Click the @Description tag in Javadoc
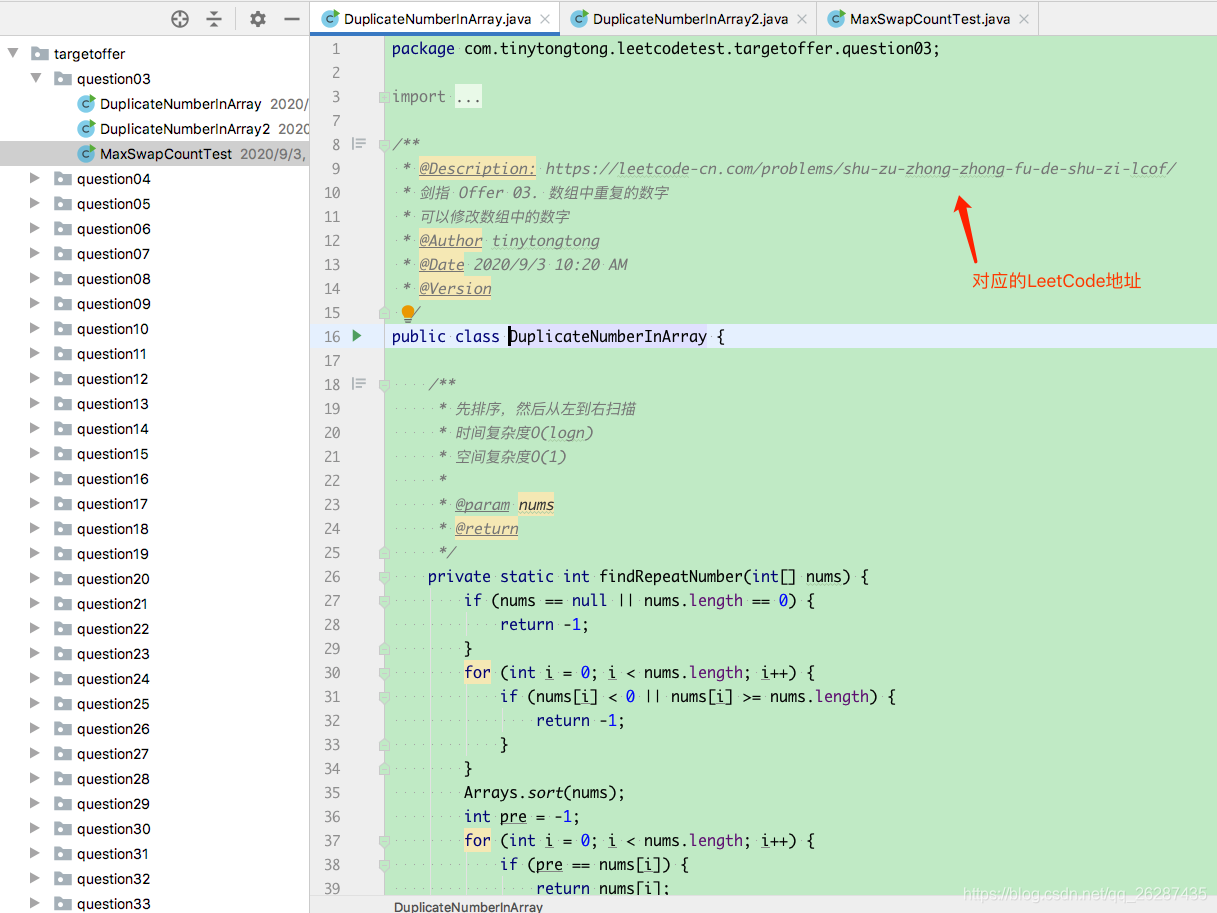 (x=477, y=169)
